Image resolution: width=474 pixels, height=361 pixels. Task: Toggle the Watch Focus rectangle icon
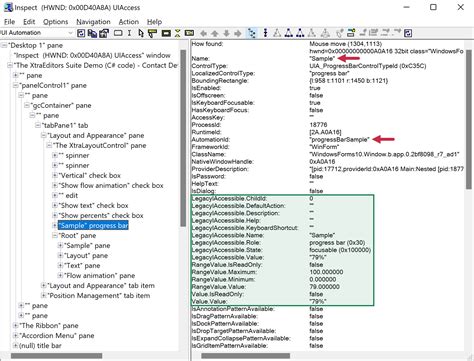coord(118,33)
